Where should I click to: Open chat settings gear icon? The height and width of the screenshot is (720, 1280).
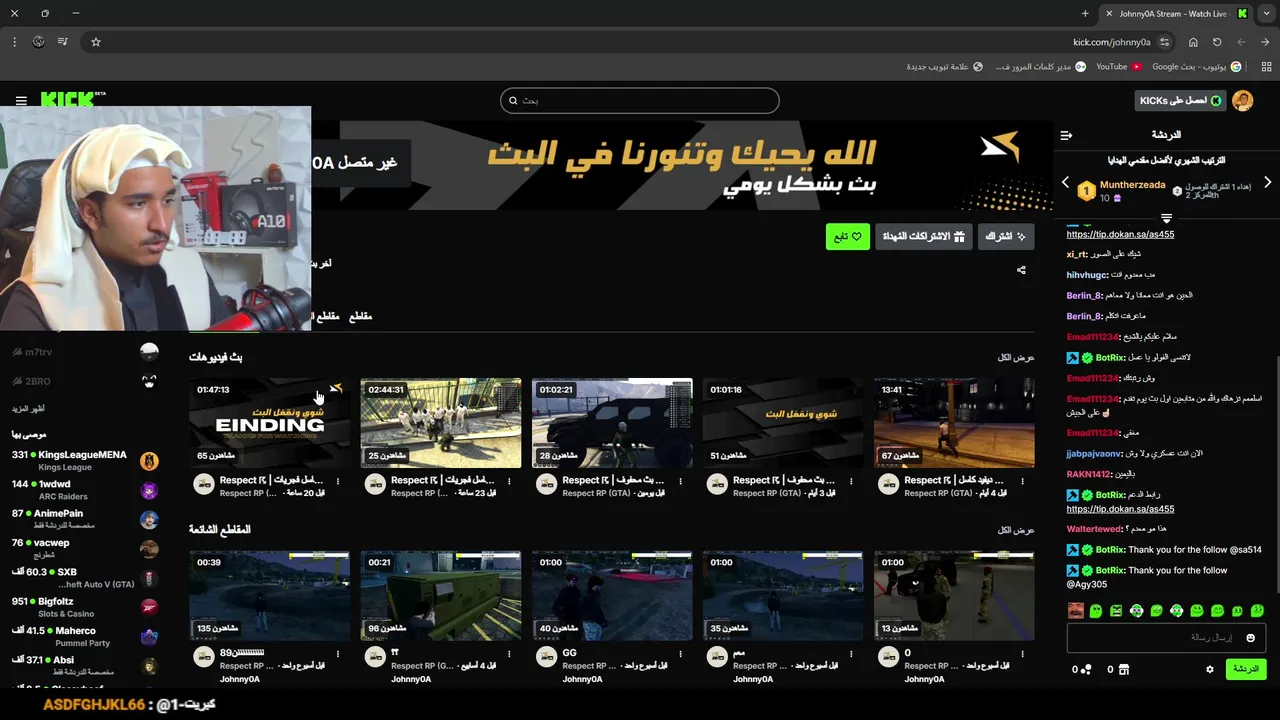click(x=1210, y=669)
